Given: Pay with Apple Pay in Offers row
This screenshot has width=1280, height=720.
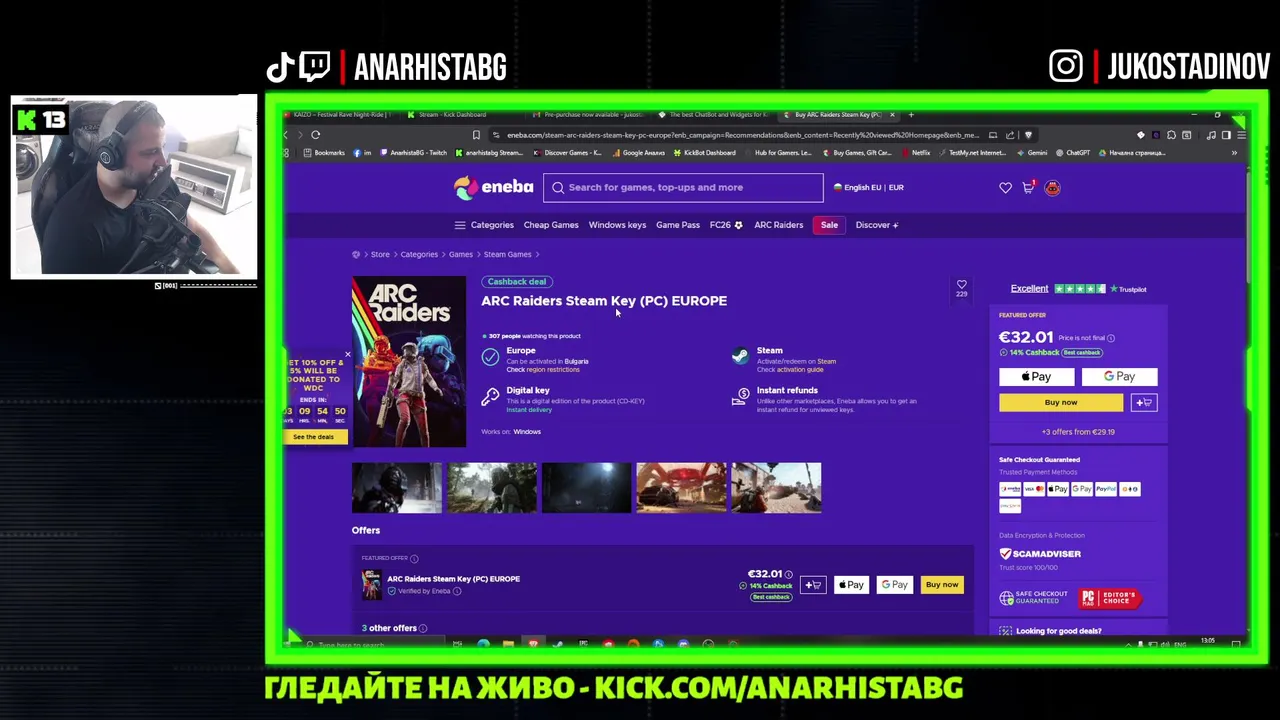Looking at the screenshot, I should click(851, 585).
